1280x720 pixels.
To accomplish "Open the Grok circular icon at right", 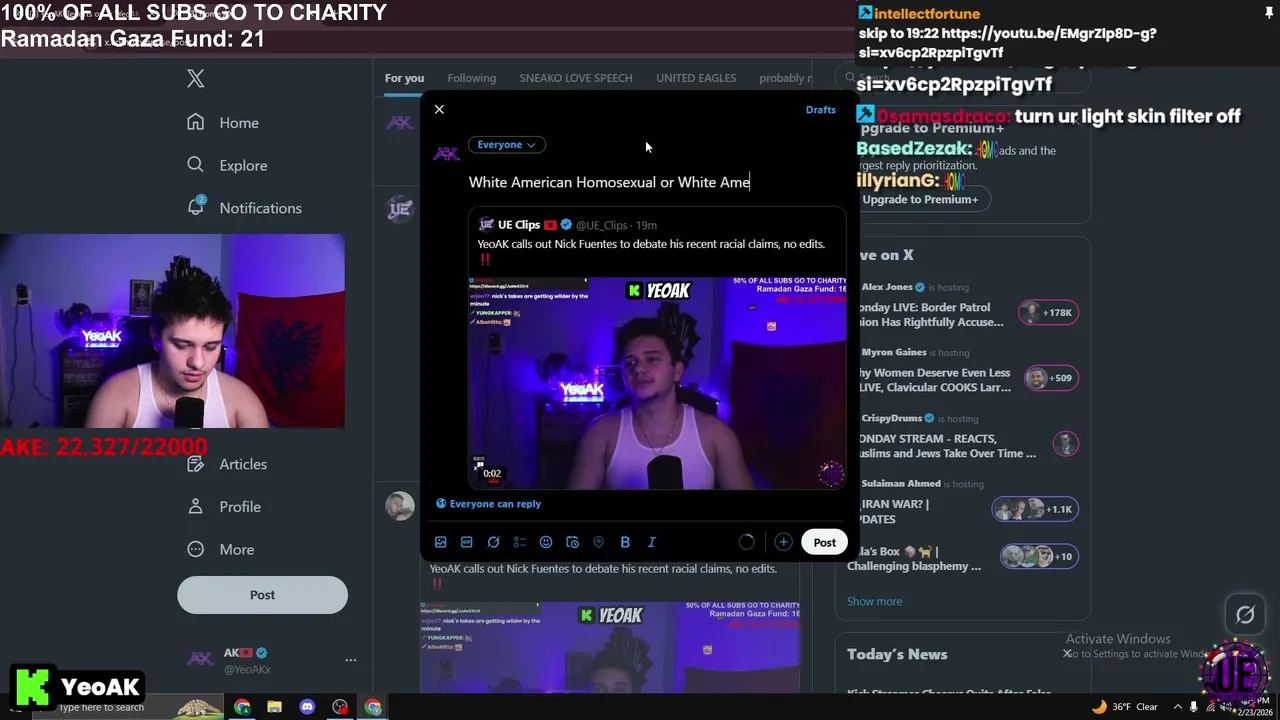I will [x=1245, y=616].
